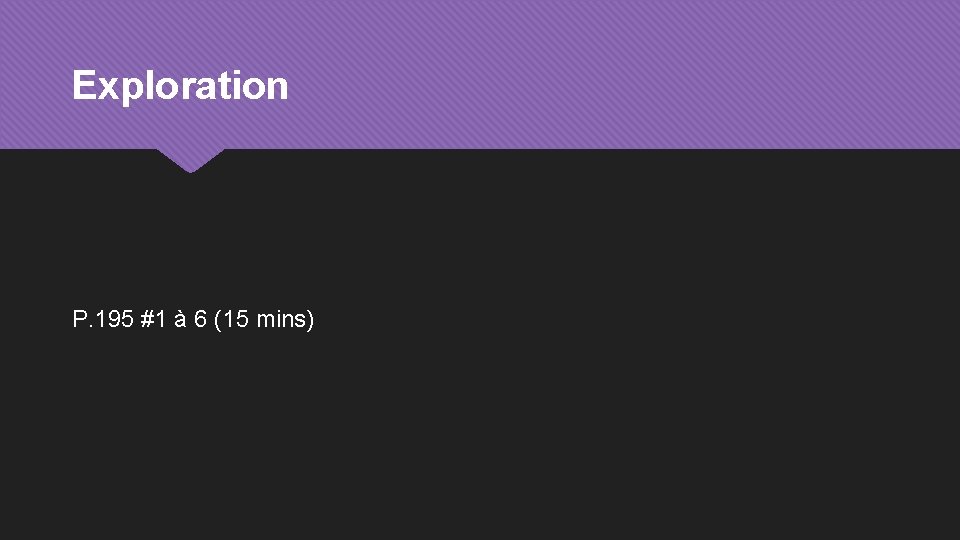This screenshot has height=540, width=960.
Task: Click the Exploration slide title
Action: pos(180,86)
